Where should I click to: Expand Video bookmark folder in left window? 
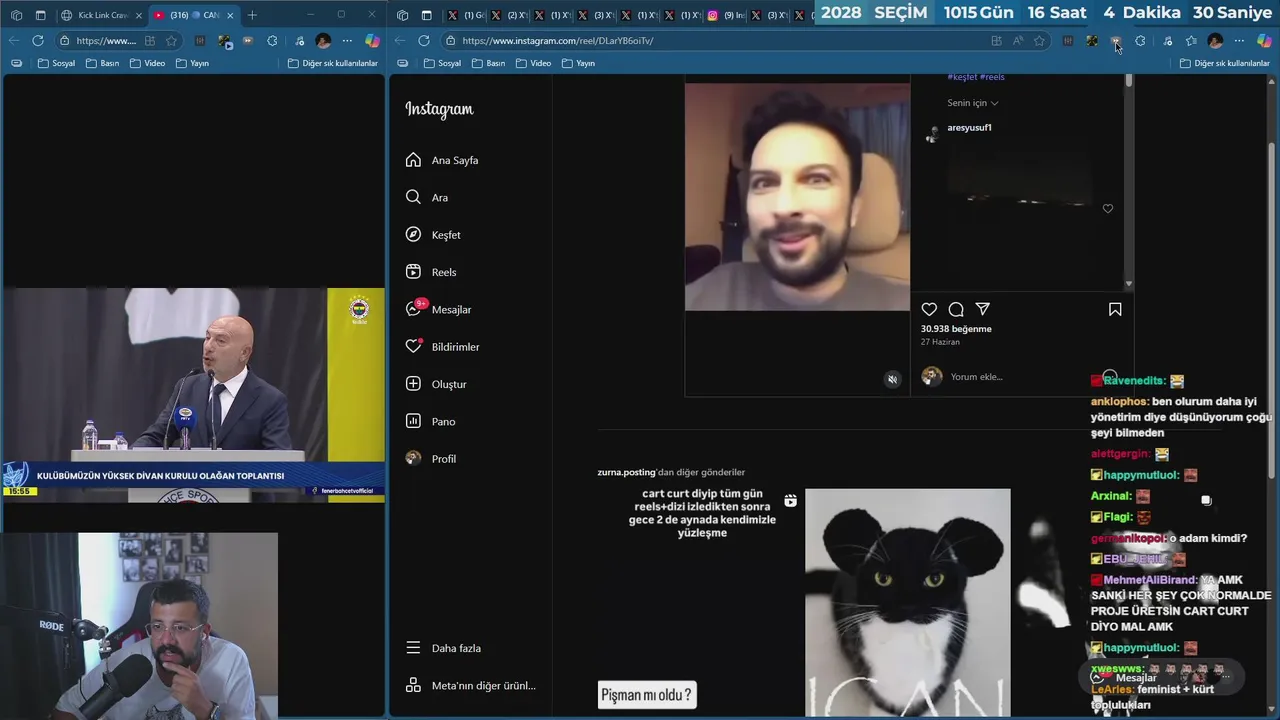pos(147,63)
